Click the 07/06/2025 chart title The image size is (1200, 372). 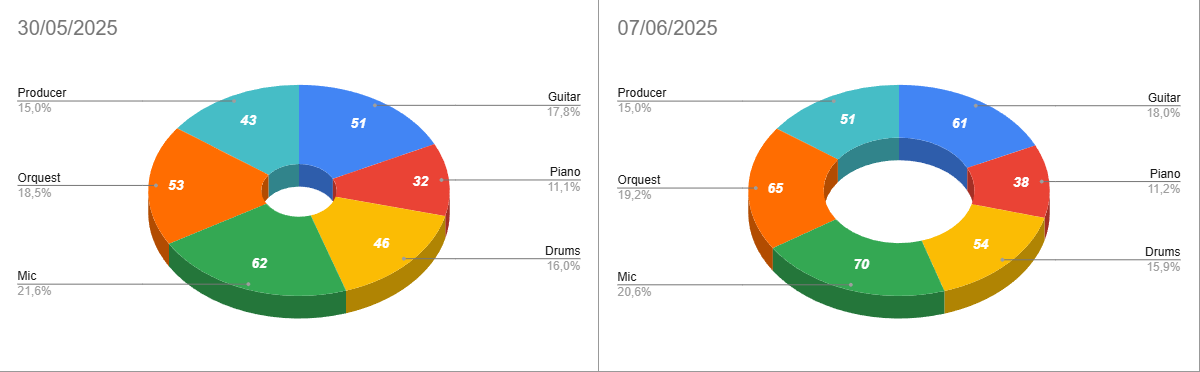(668, 28)
